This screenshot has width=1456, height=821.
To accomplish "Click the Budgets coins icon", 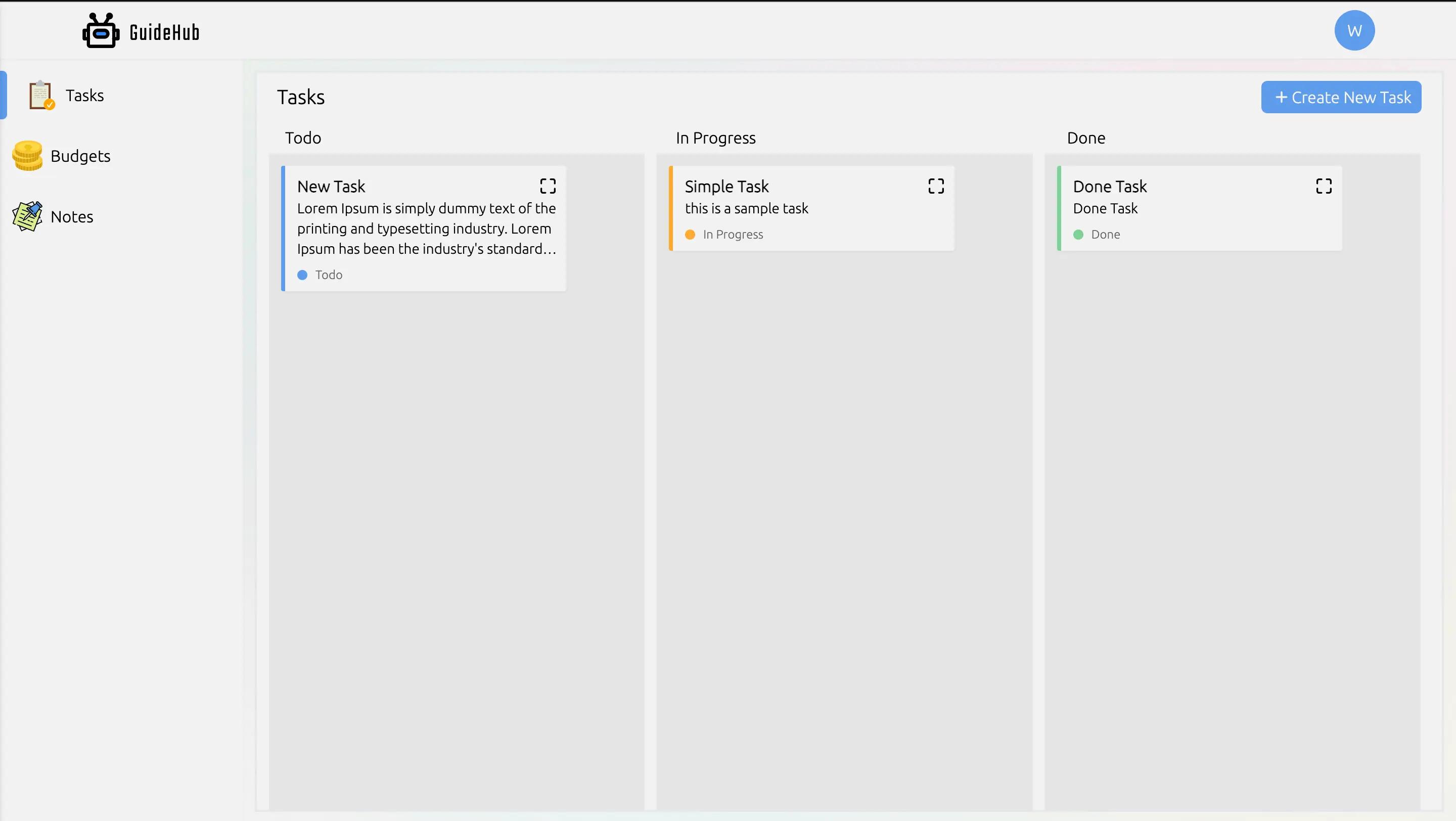I will [x=27, y=156].
